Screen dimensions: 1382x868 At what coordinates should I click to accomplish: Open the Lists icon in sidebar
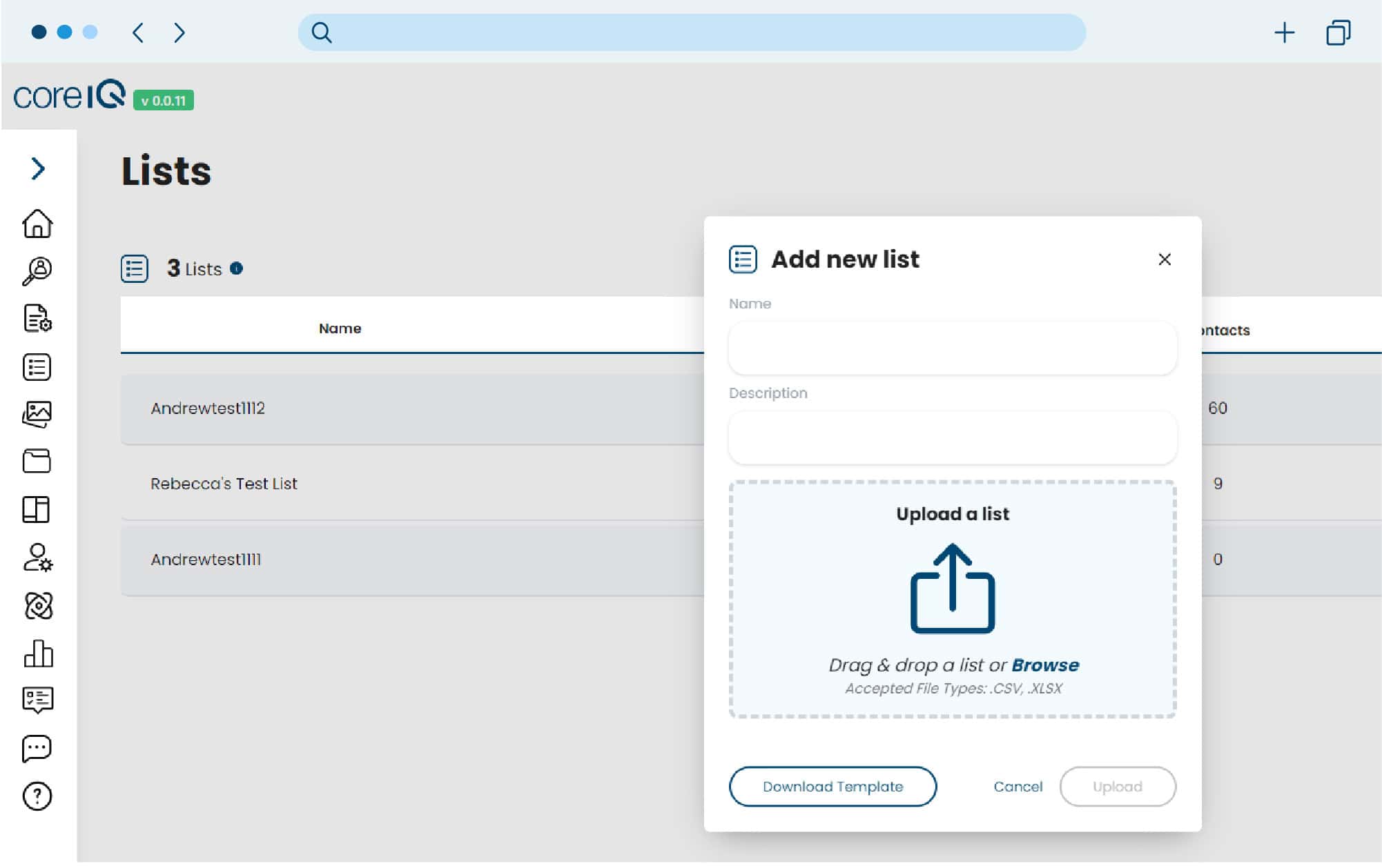click(x=37, y=367)
